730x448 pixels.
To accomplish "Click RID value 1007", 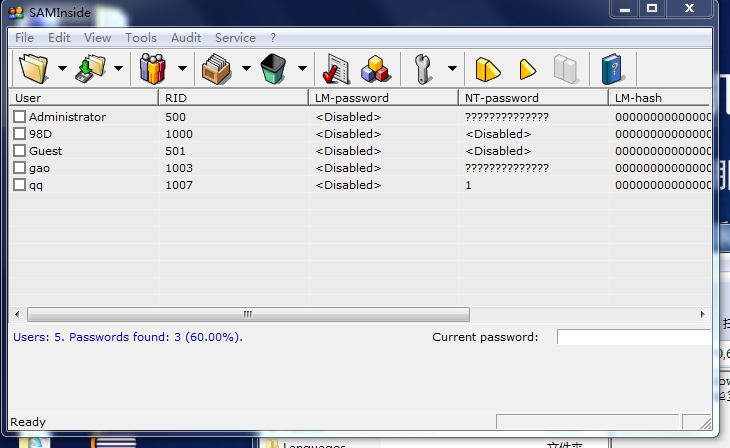I will tap(179, 185).
